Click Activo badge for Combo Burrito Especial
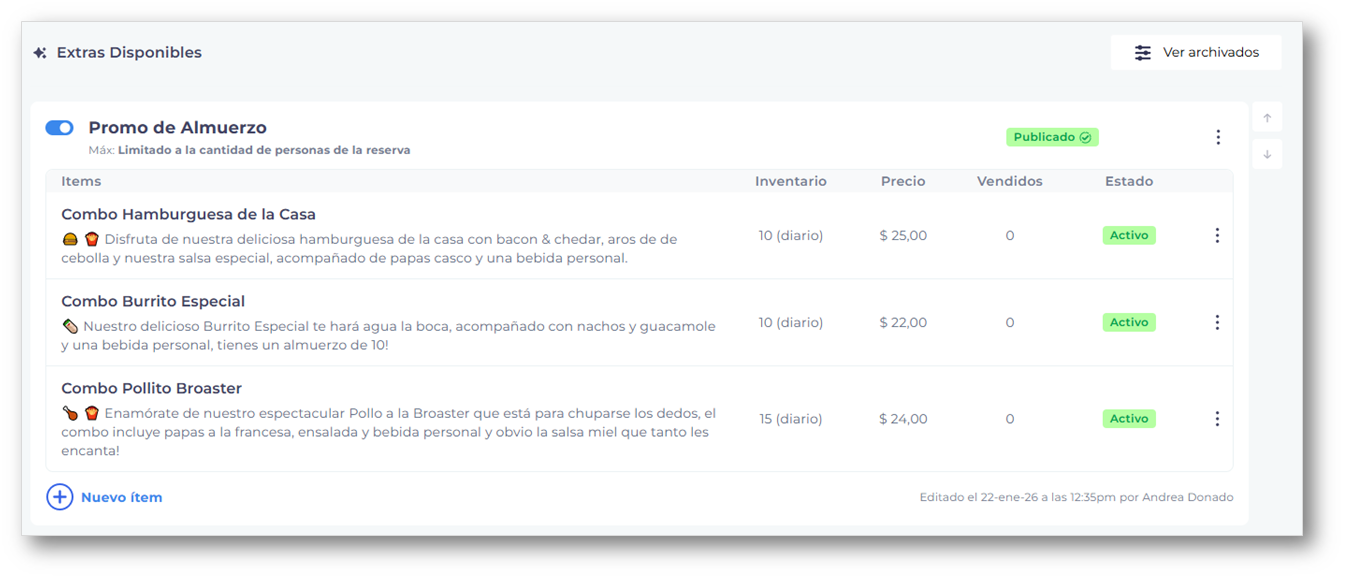Screen dimensions: 1345x578 point(1129,323)
